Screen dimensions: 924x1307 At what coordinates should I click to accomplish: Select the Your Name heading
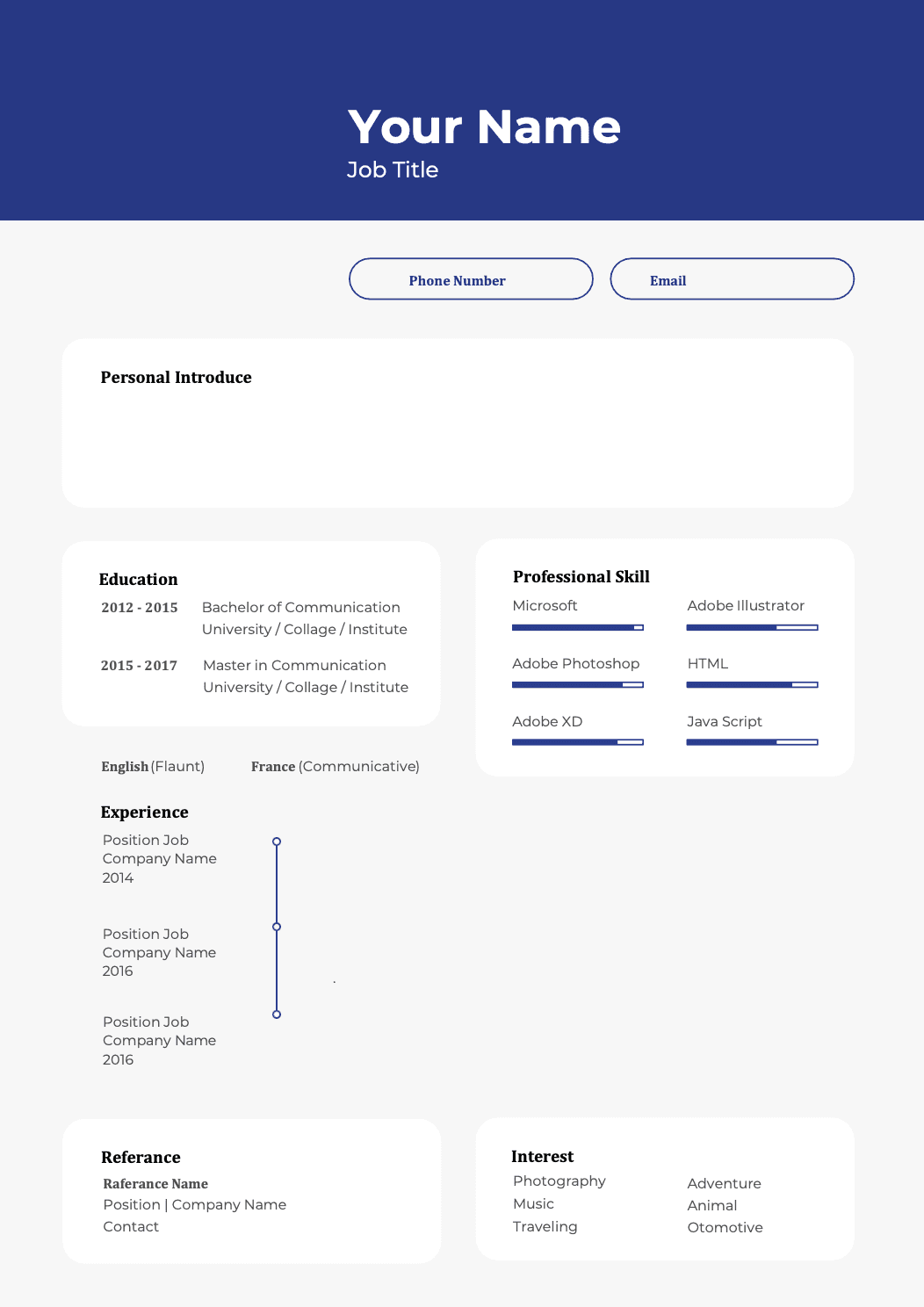484,126
